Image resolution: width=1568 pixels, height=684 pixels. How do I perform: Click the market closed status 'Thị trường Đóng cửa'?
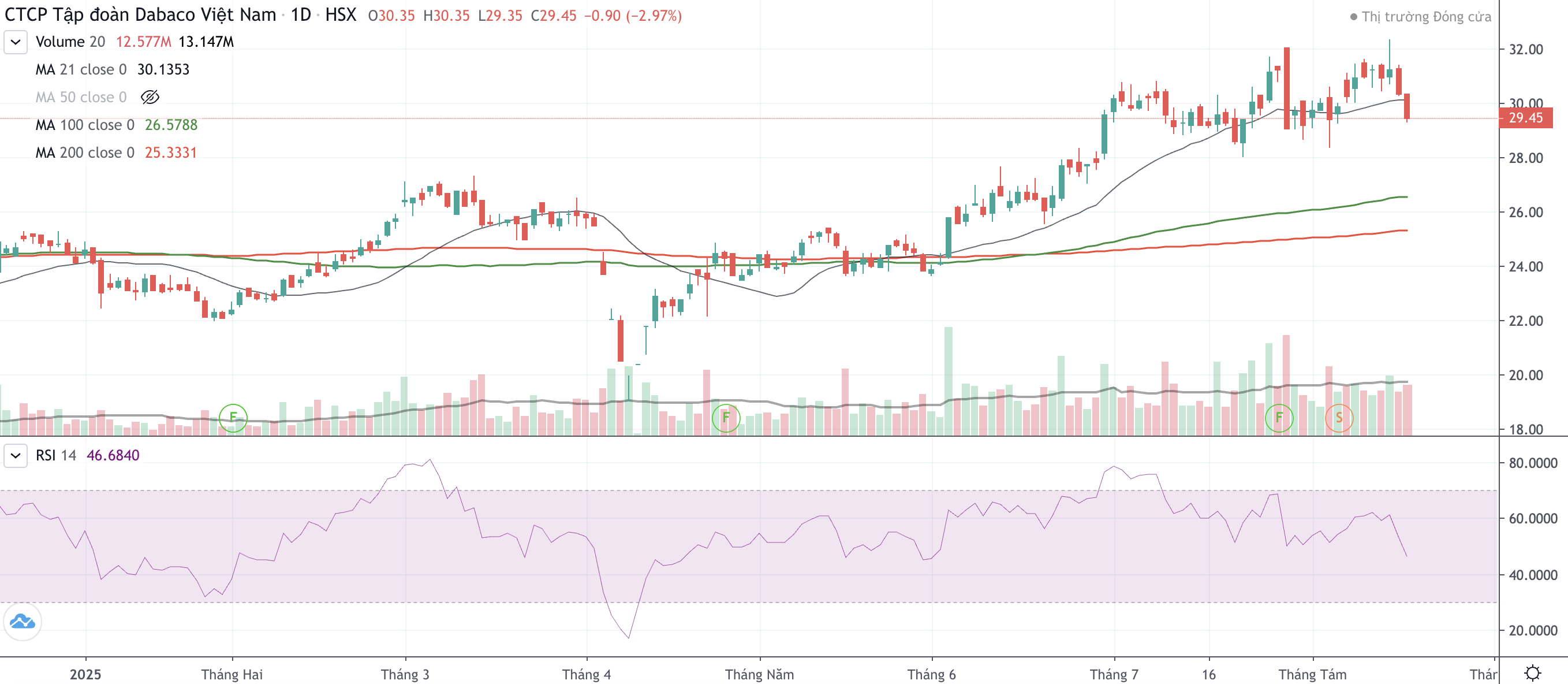tap(1420, 16)
